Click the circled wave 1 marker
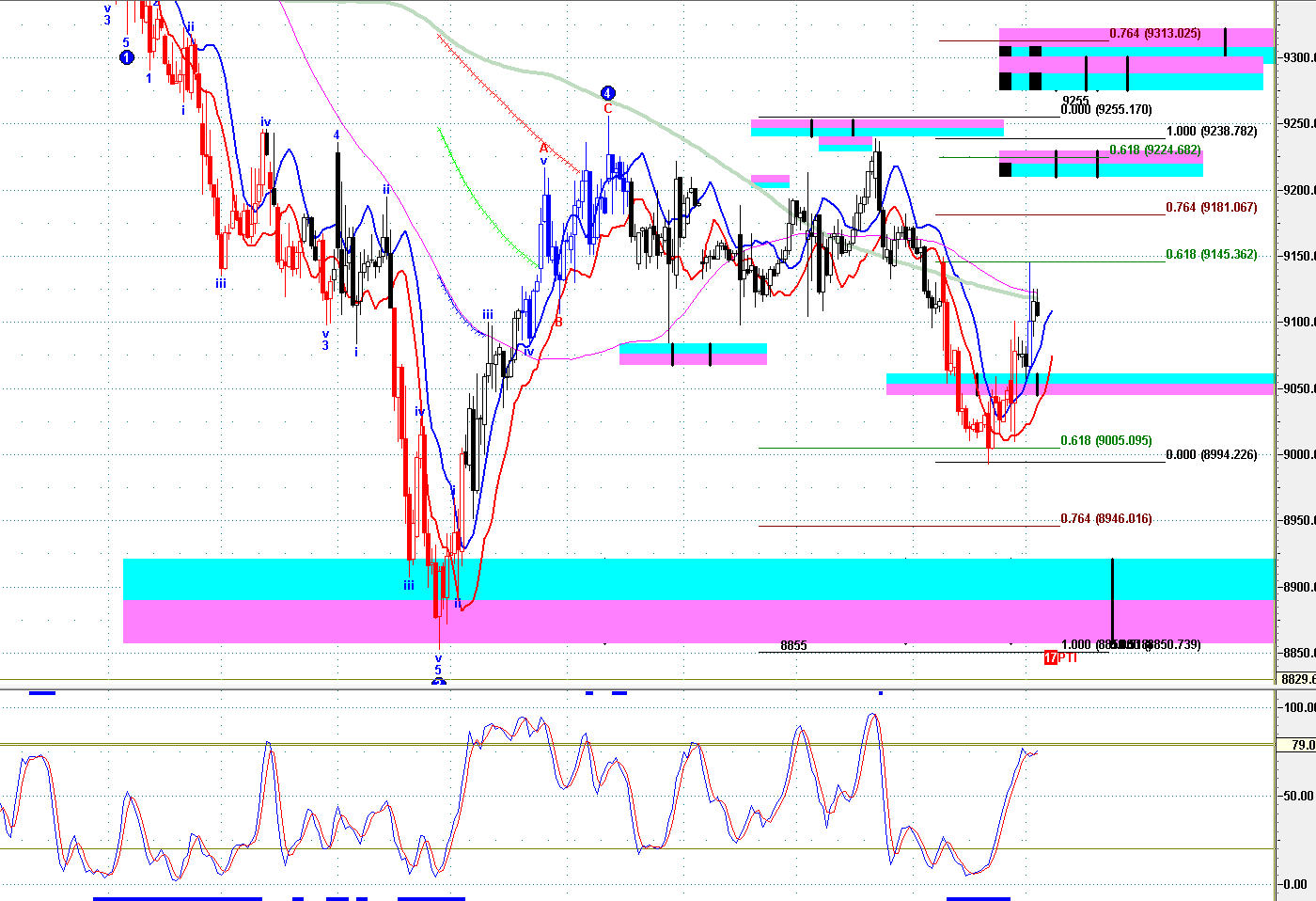Viewport: 1316px width, 901px height. click(x=127, y=57)
